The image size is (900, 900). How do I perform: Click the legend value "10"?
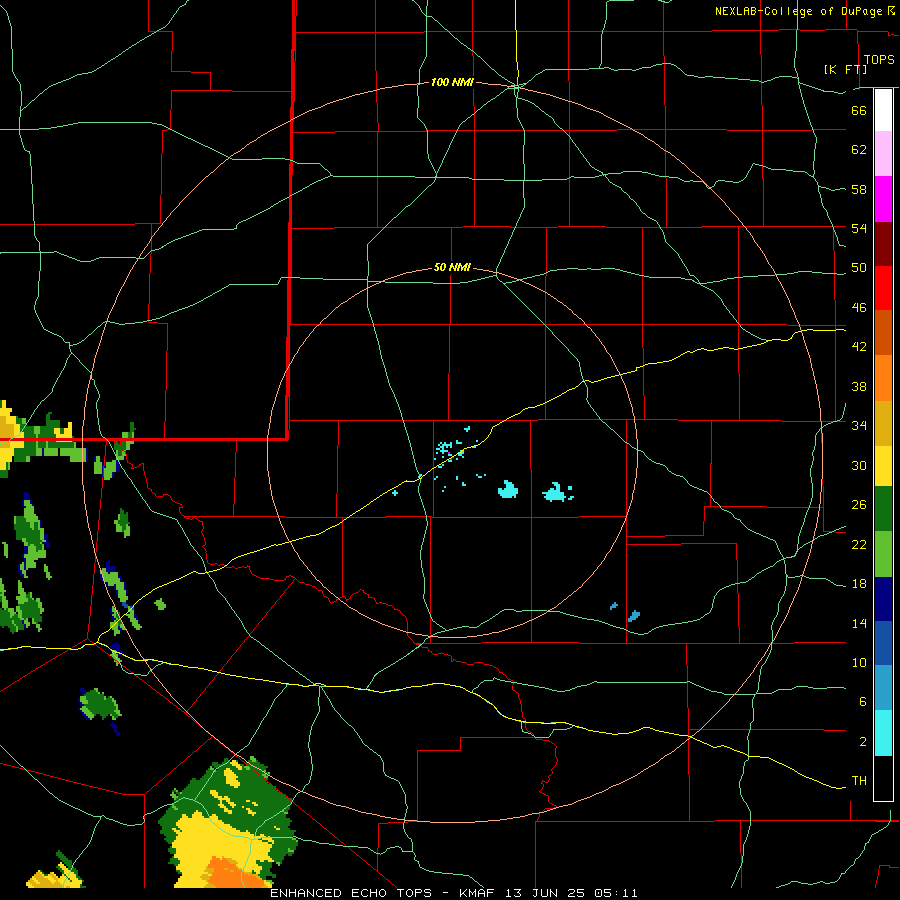pos(859,663)
